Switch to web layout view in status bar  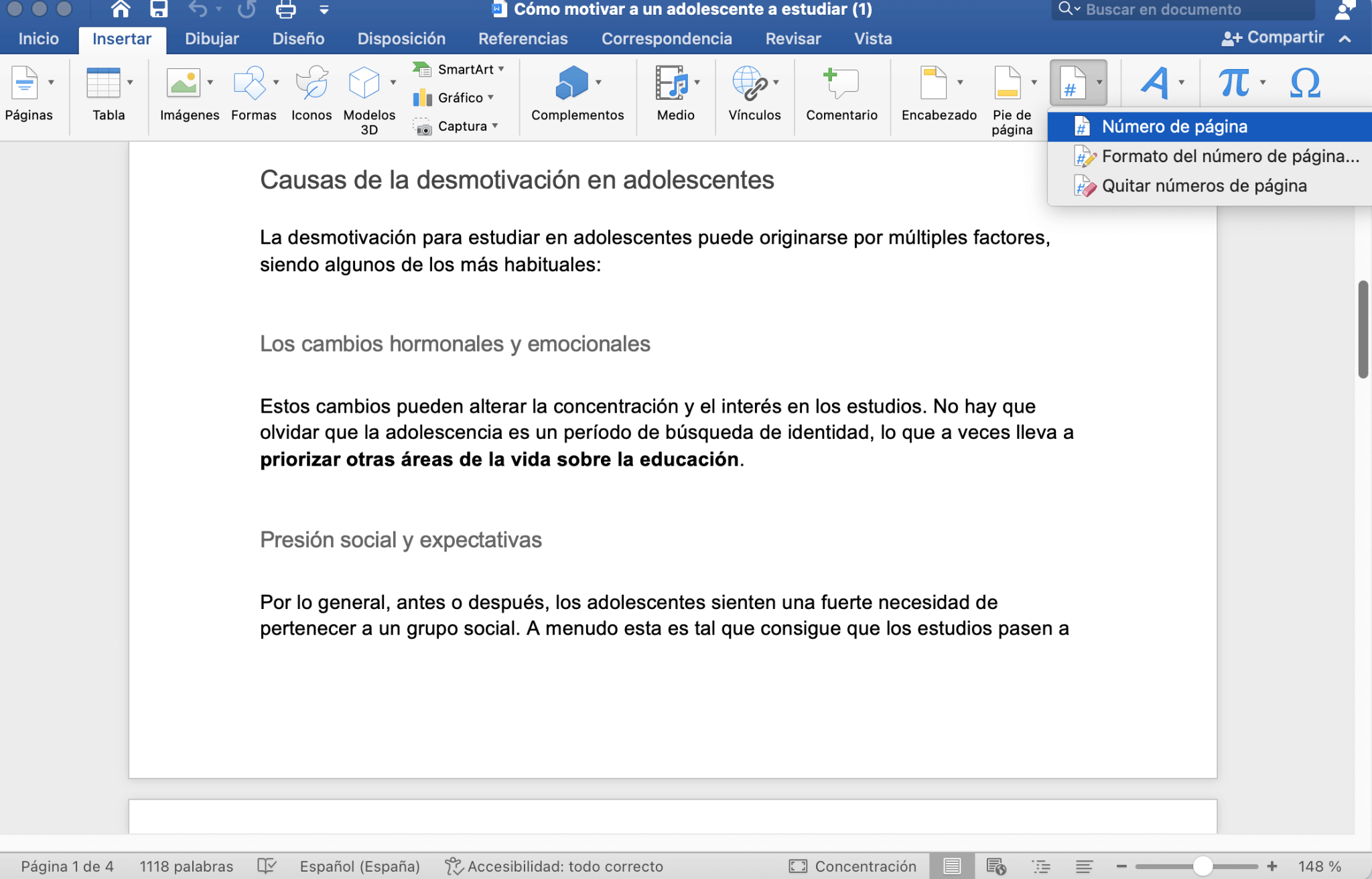[x=996, y=866]
